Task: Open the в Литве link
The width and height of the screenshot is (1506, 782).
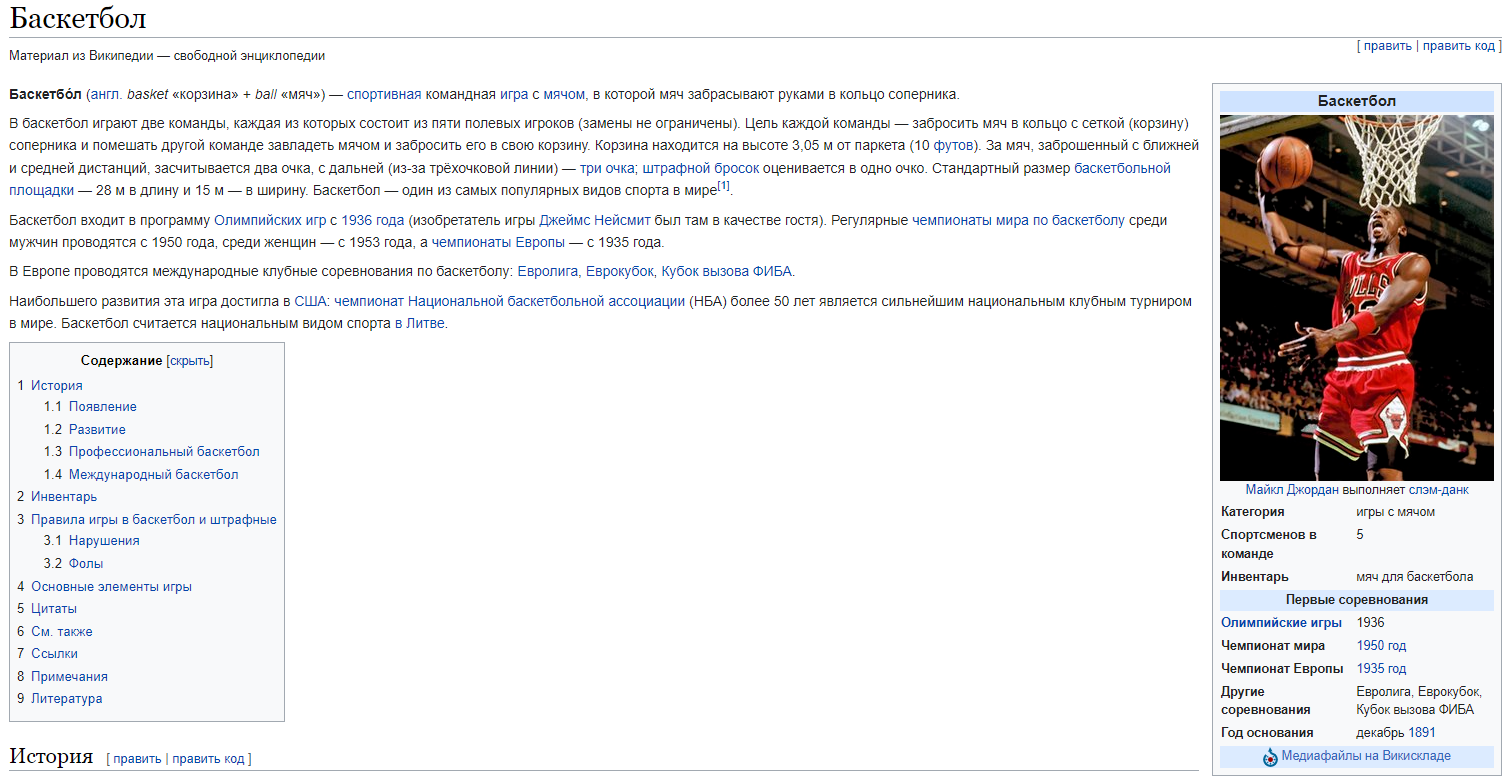Action: (420, 324)
